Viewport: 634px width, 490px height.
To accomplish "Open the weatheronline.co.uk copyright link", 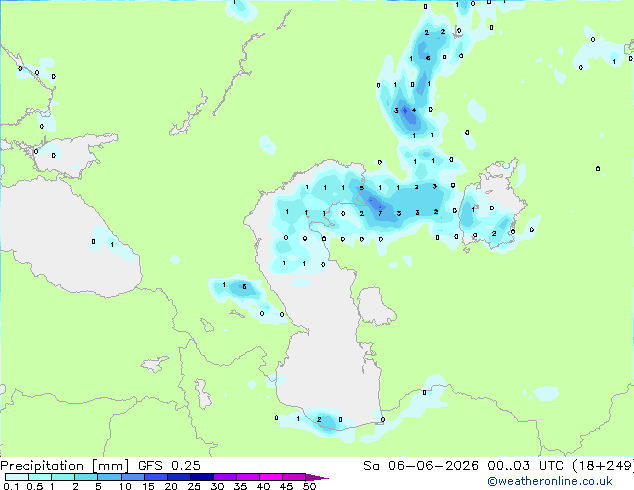I will [550, 481].
